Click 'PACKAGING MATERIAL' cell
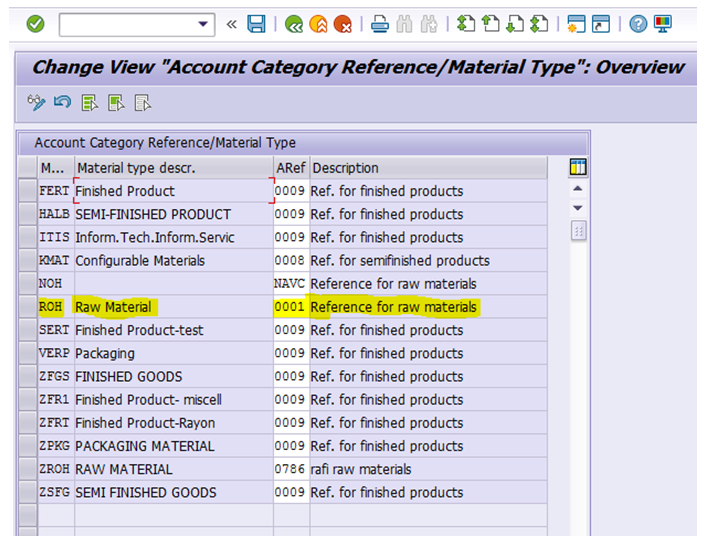The width and height of the screenshot is (705, 542). (174, 446)
